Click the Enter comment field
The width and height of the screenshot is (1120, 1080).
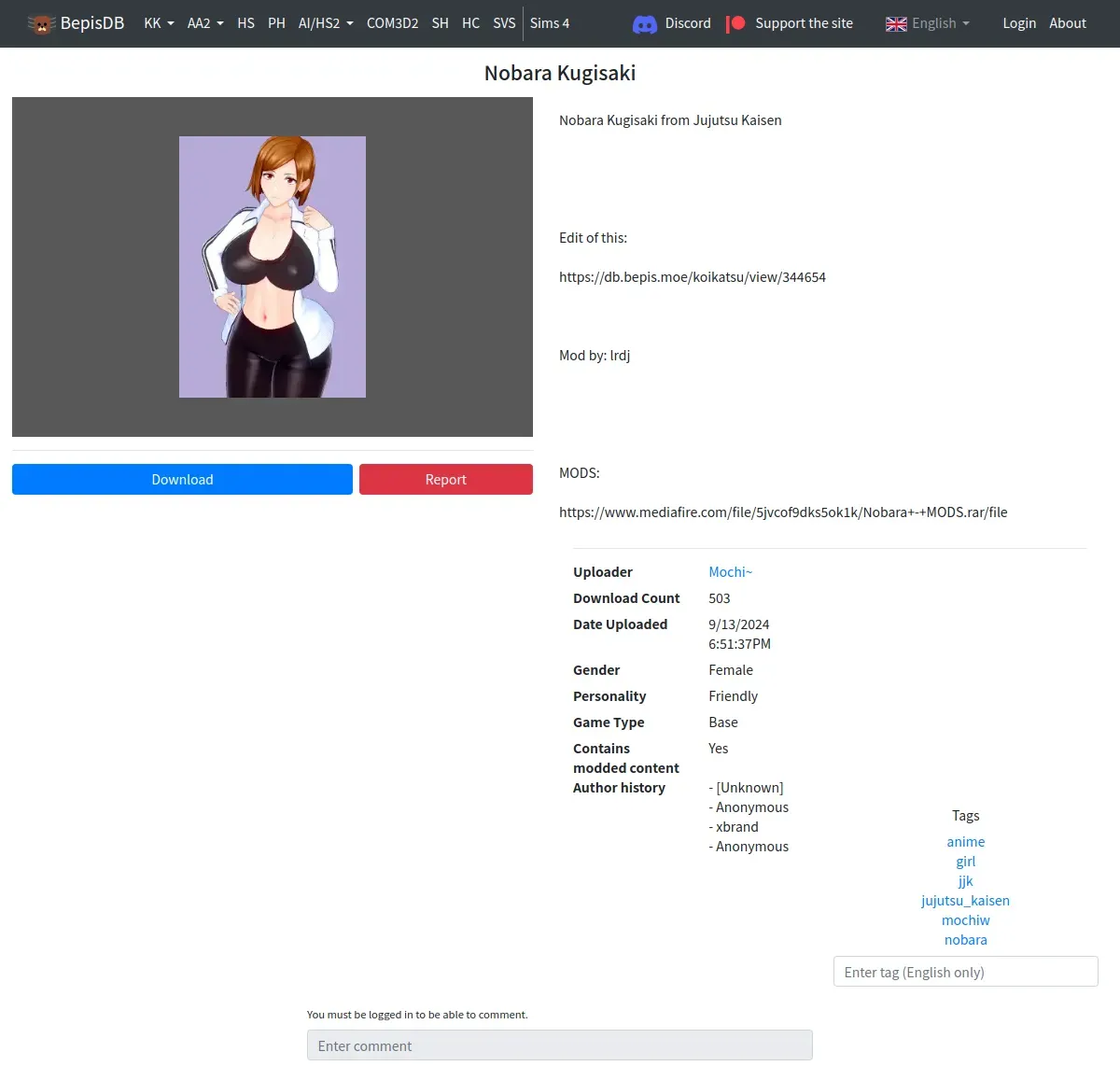pyautogui.click(x=560, y=1045)
